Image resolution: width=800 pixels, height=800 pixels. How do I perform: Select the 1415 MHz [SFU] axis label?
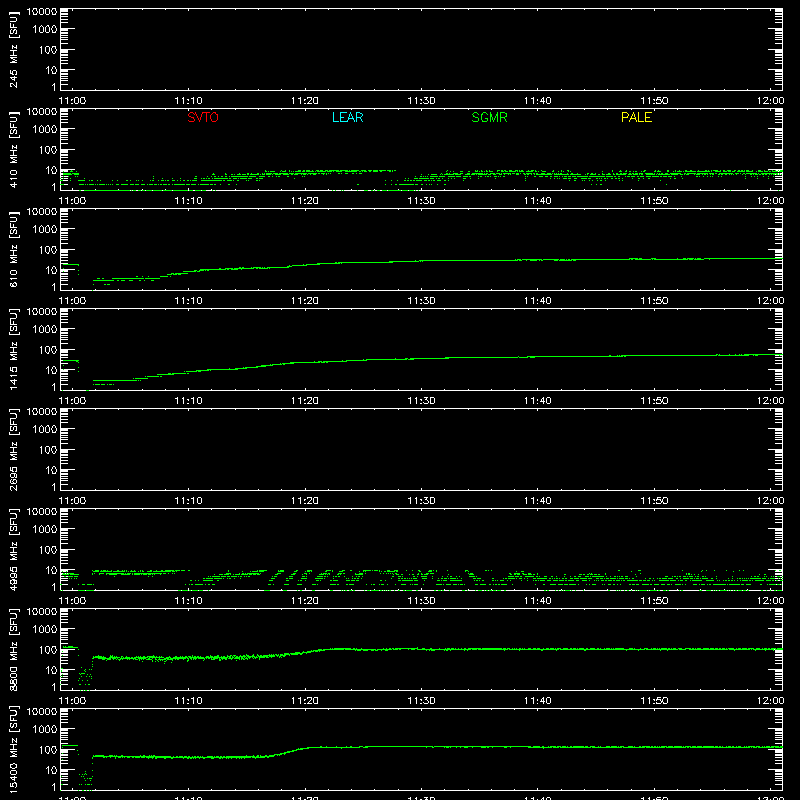point(14,349)
